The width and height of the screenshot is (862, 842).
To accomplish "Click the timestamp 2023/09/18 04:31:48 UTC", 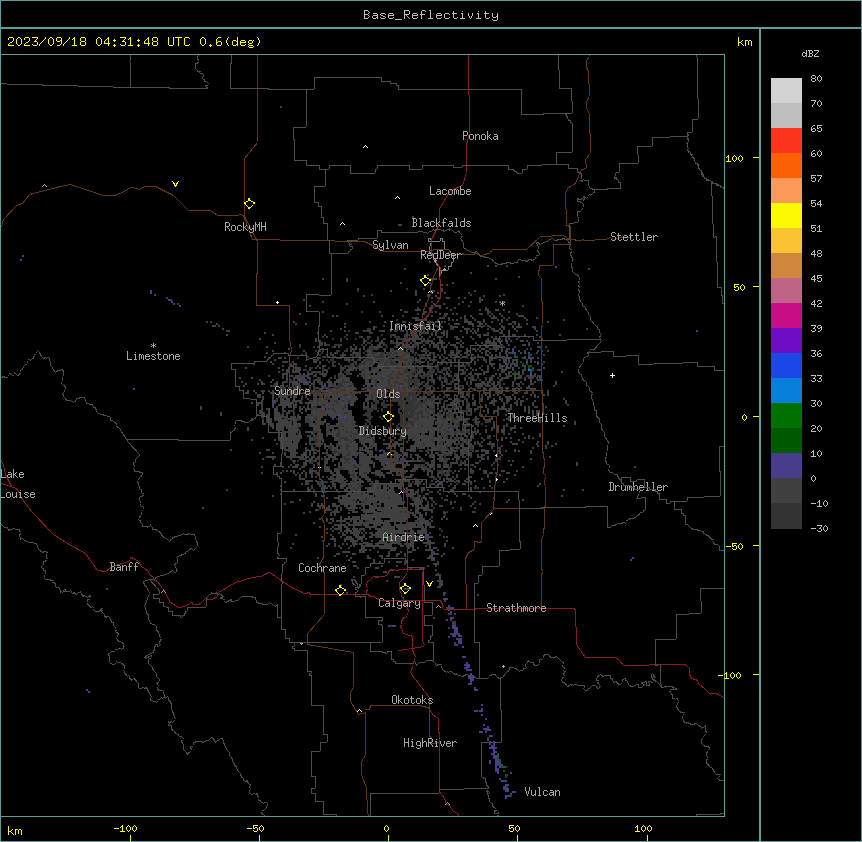I will click(x=99, y=42).
